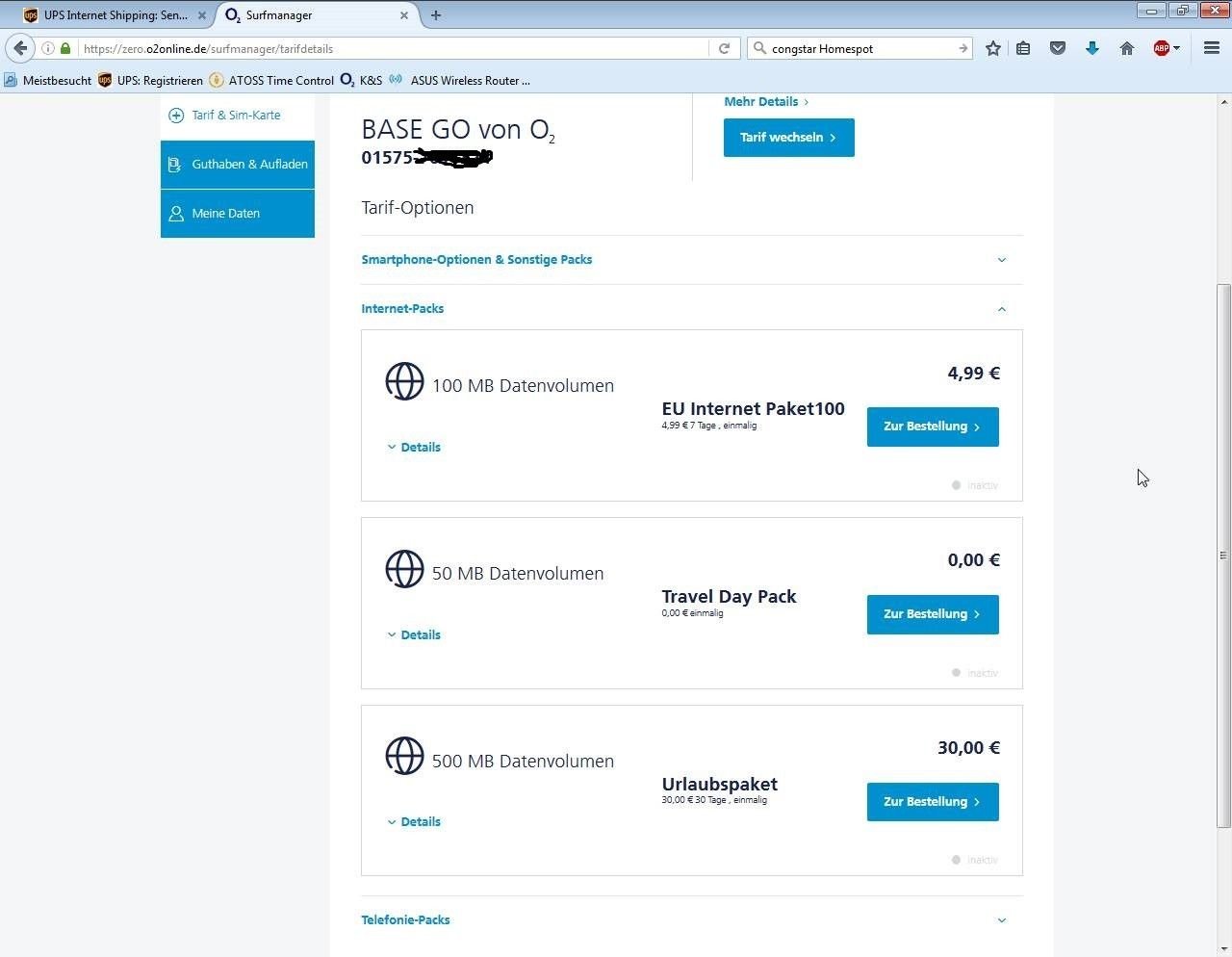Click the vertical scrollbar thumb
The width and height of the screenshot is (1232, 957).
pos(1223,556)
